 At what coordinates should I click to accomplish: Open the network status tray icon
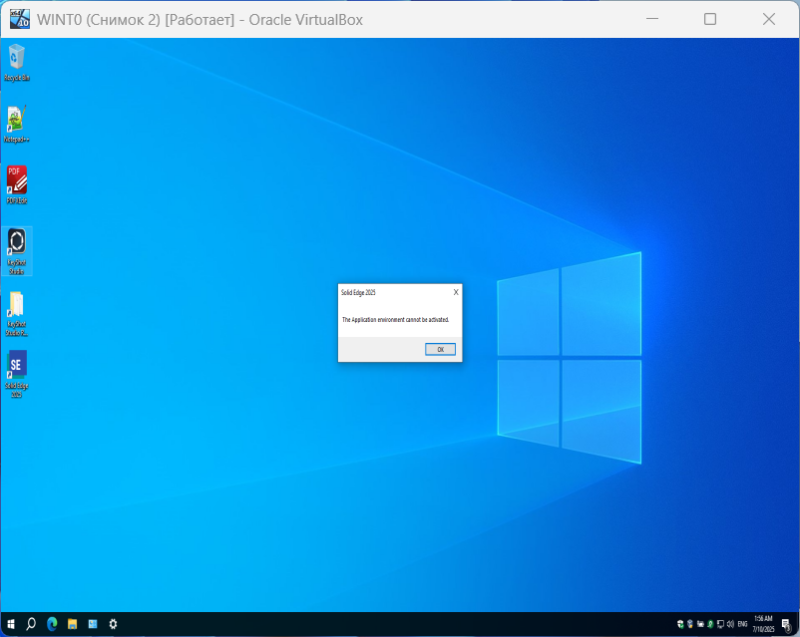click(x=720, y=624)
